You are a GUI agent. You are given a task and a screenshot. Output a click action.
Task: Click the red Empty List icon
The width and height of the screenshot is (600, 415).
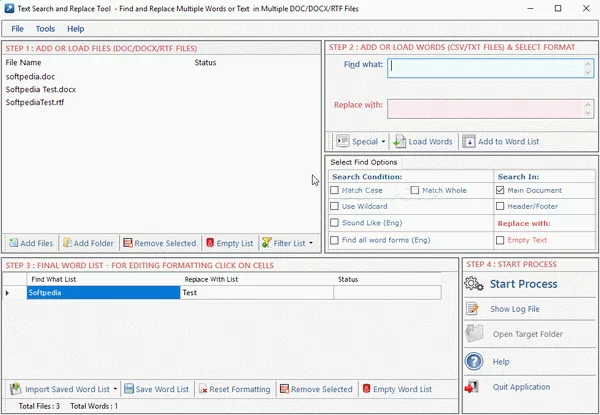tap(210, 243)
